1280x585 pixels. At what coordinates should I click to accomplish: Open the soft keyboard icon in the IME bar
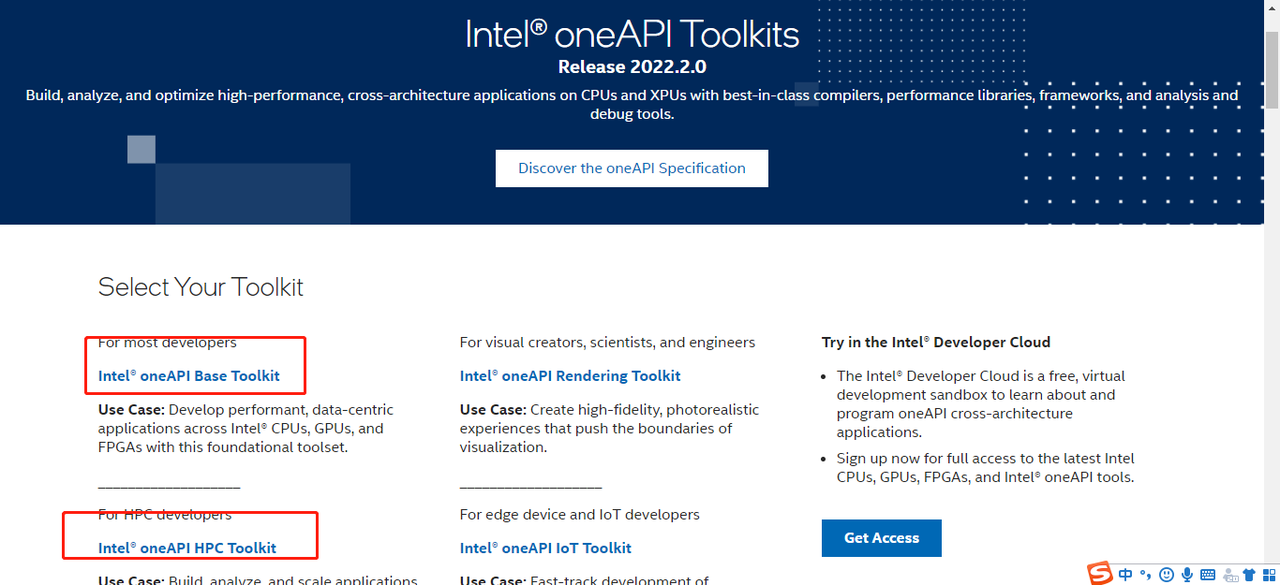coord(1207,575)
